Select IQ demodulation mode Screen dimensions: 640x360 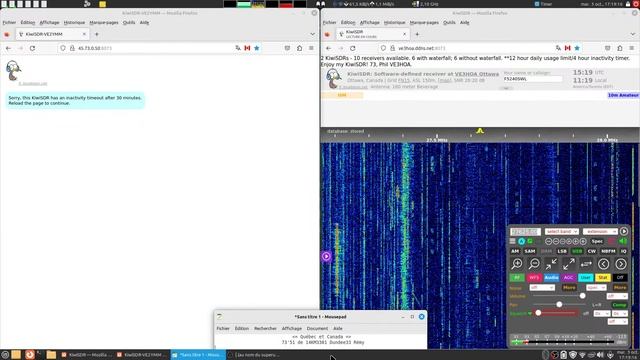[x=623, y=251]
